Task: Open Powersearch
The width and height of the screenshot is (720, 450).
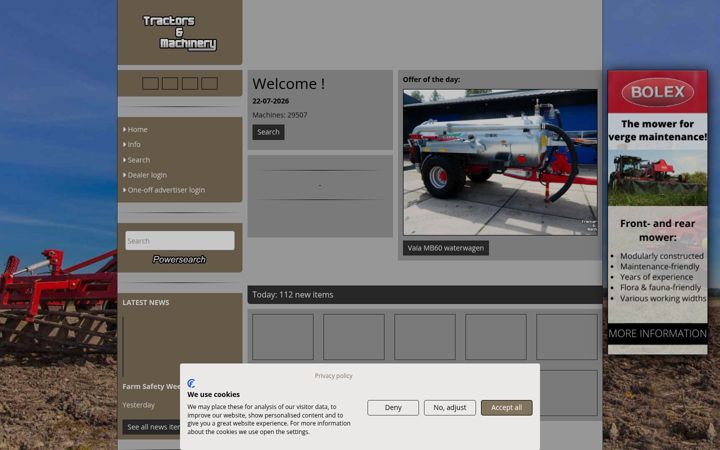Action: pyautogui.click(x=179, y=259)
